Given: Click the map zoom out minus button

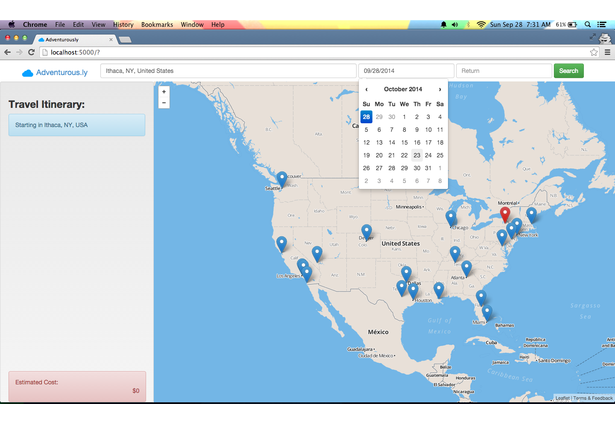Looking at the screenshot, I should (164, 103).
